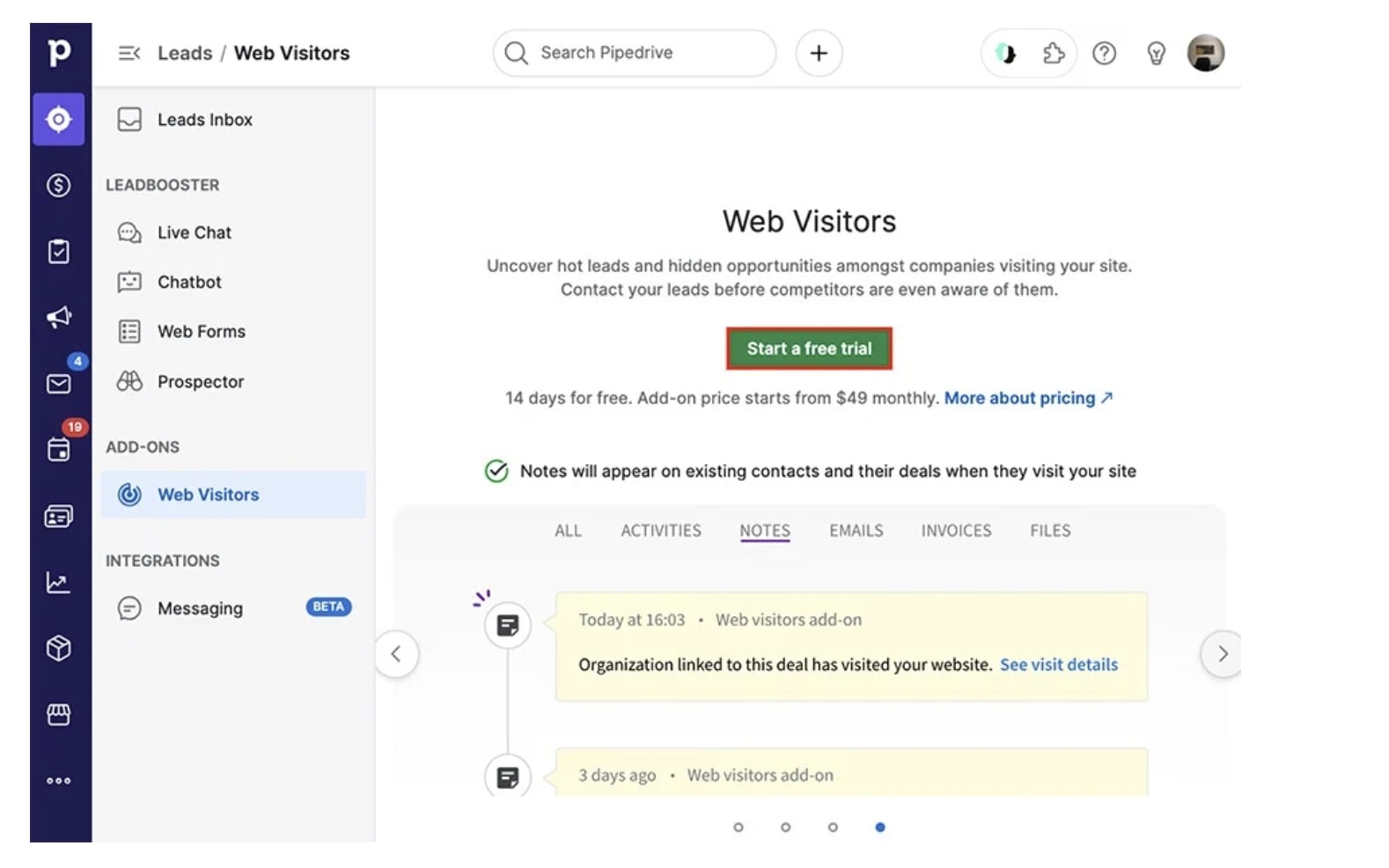Click note icon beside Today at 16:03
The width and height of the screenshot is (1389, 868).
[x=508, y=626]
